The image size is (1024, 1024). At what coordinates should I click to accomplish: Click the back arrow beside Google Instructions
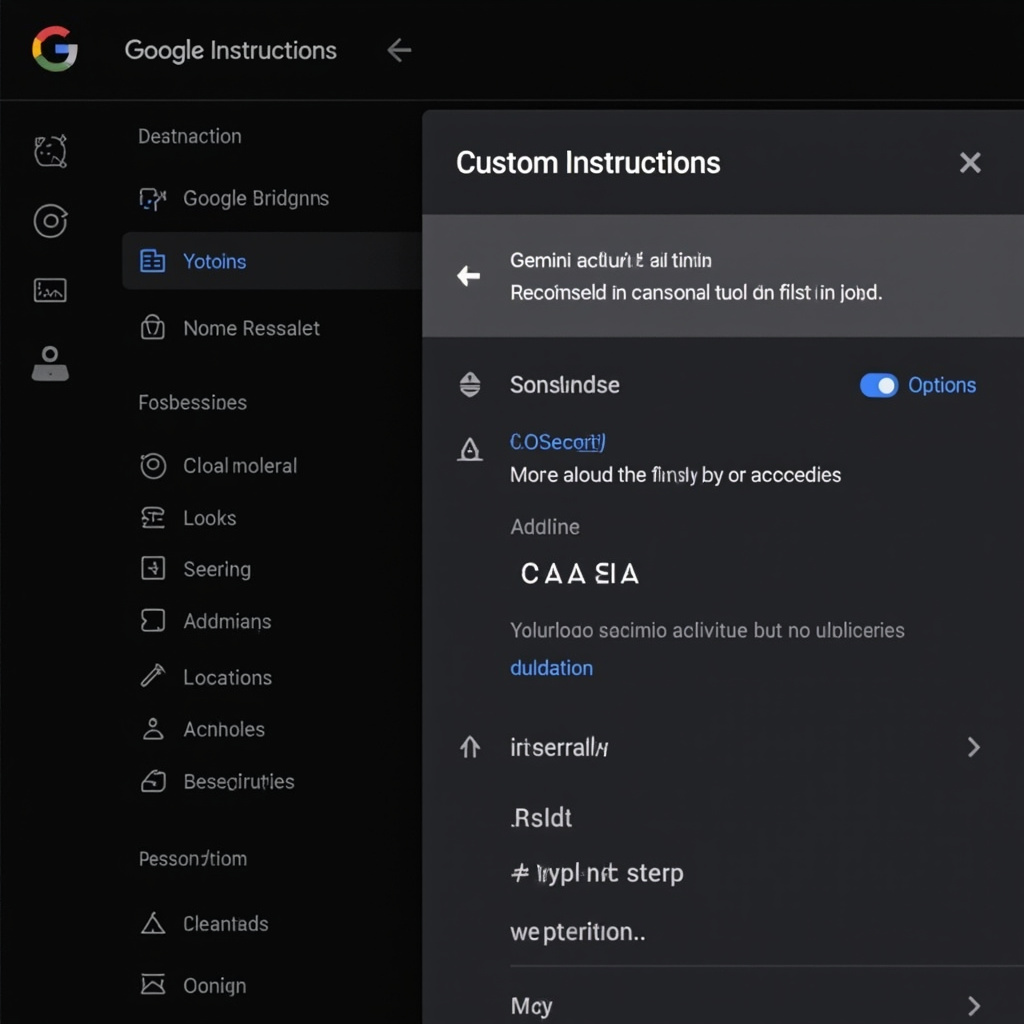tap(399, 50)
